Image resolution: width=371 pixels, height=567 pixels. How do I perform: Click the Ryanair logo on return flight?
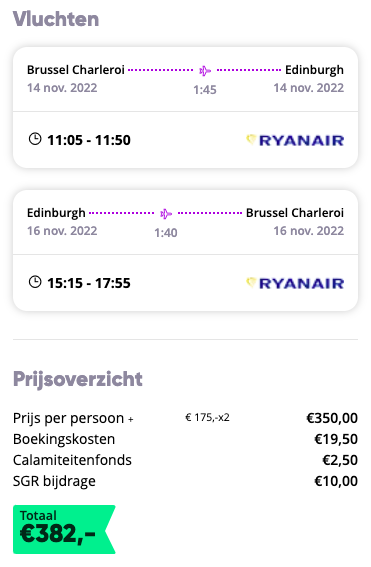[x=295, y=283]
